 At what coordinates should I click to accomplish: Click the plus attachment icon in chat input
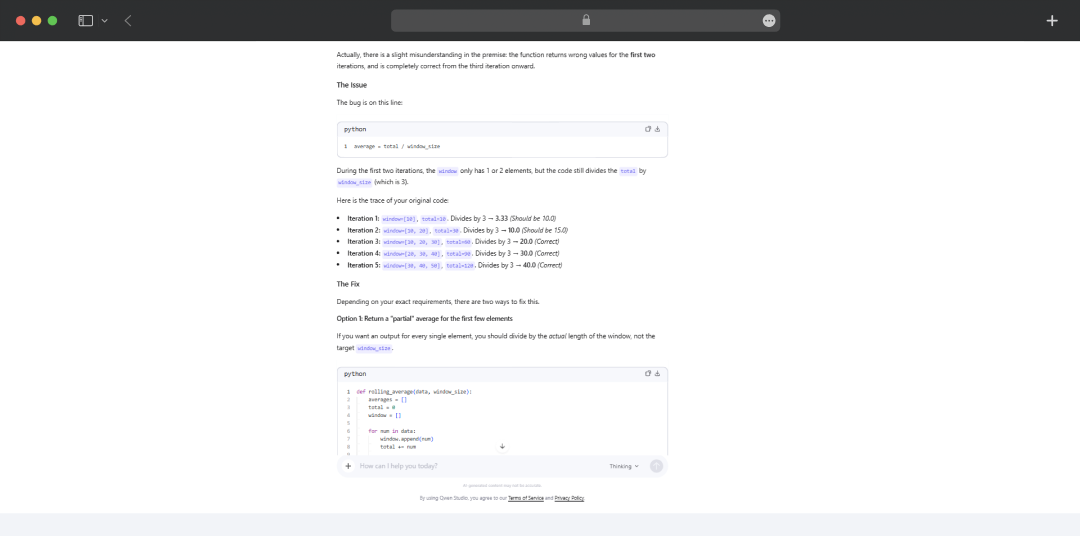coord(348,466)
